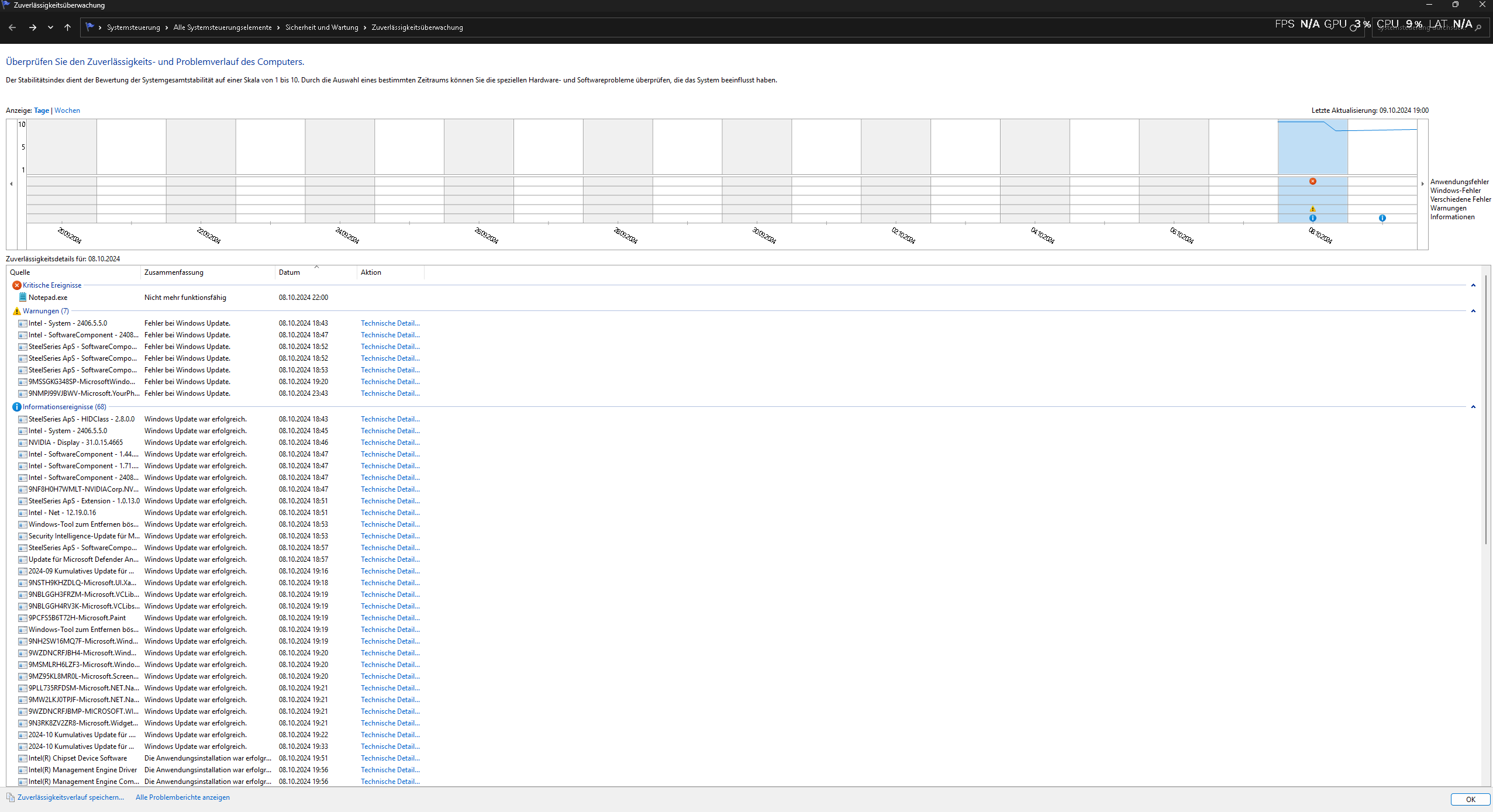Click the save icon next to Zuverlässigkeitsverlauf speichern

pyautogui.click(x=10, y=797)
